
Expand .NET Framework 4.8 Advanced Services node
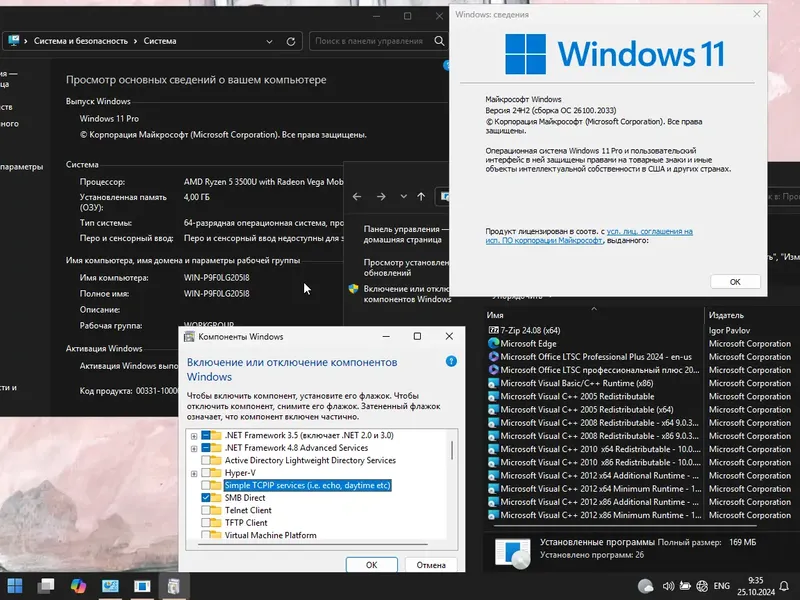tap(194, 448)
